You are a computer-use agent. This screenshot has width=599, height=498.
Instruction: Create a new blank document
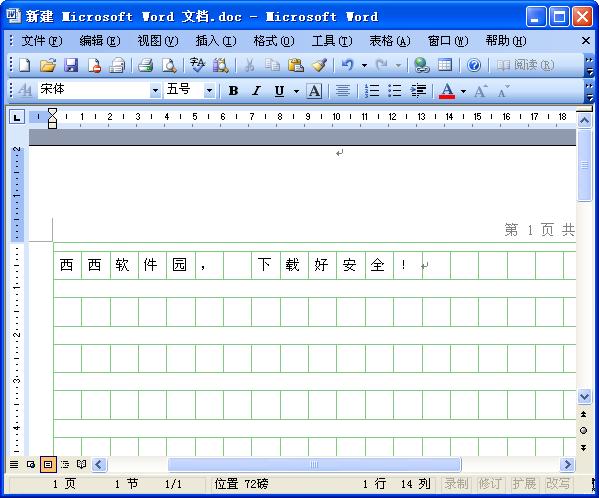pos(24,65)
